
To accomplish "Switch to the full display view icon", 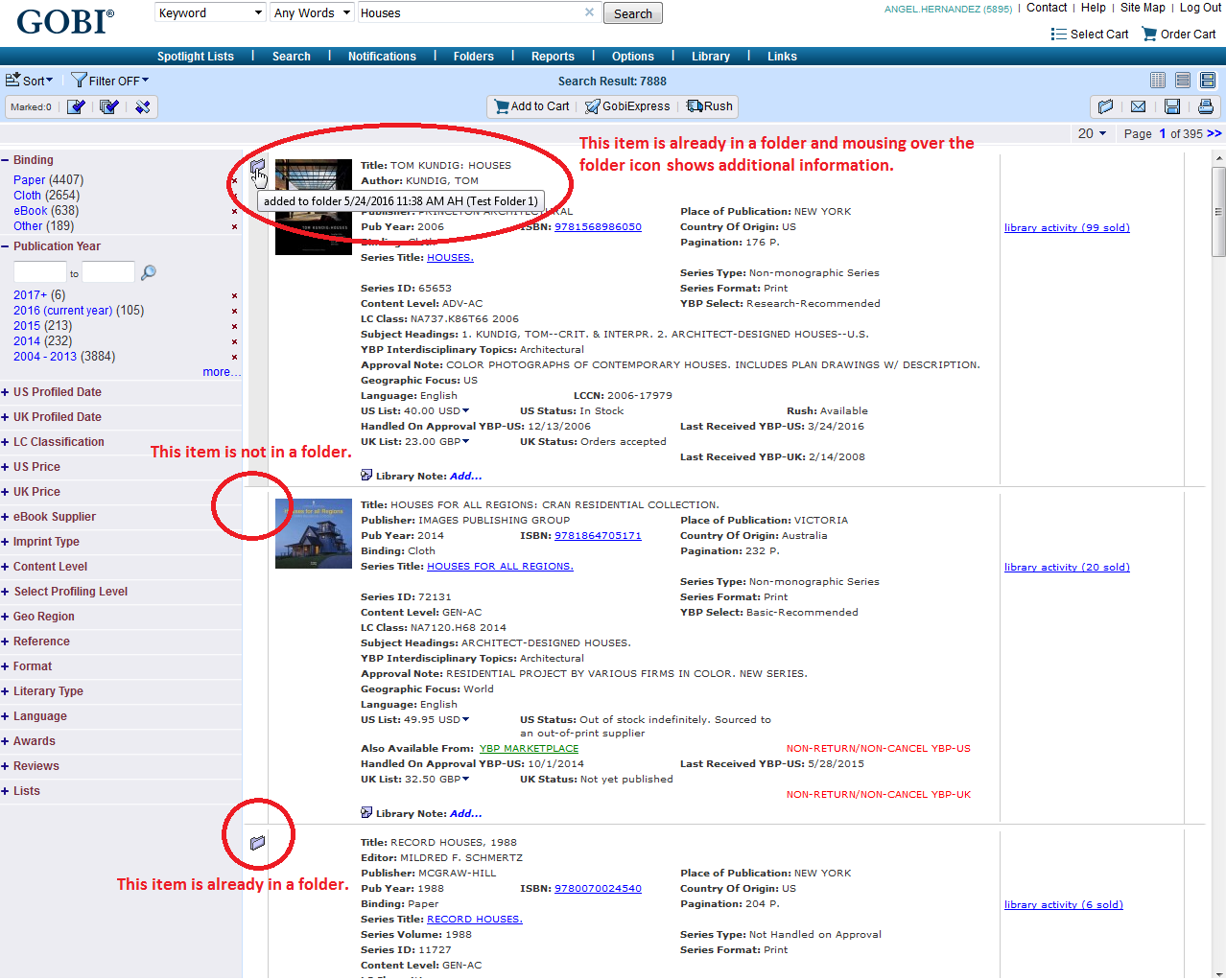I will 1208,81.
